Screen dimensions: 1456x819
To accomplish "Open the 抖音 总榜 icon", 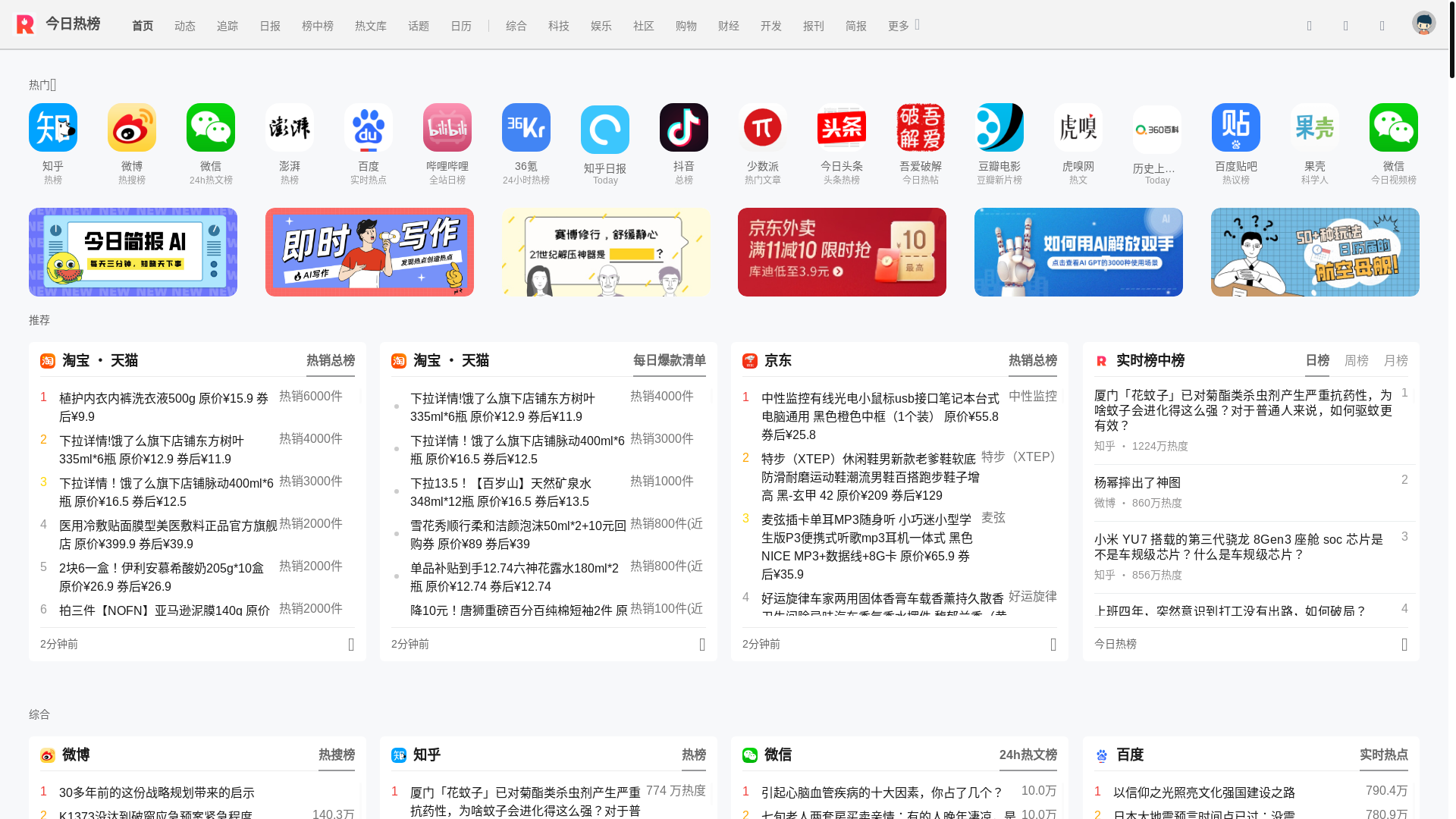I will (684, 127).
